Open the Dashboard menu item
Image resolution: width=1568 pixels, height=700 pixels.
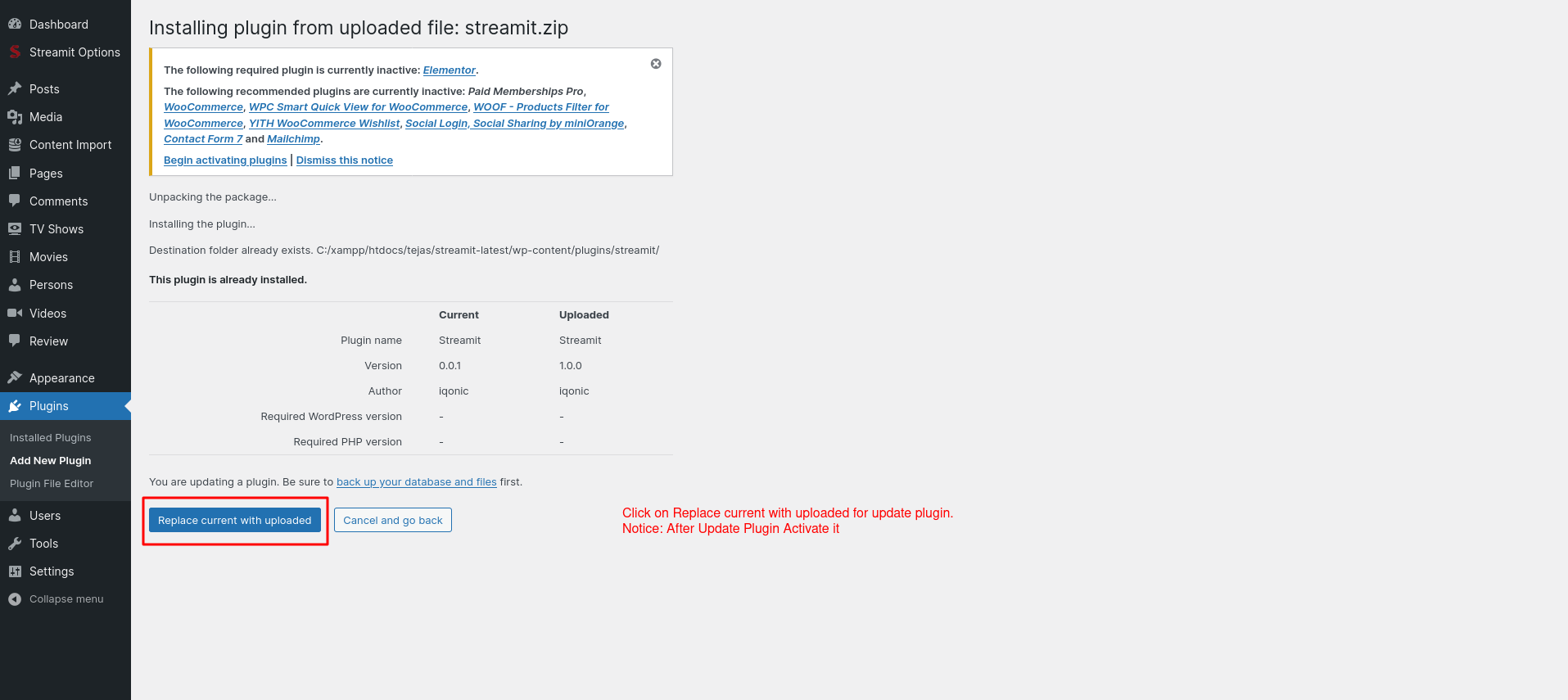[59, 25]
